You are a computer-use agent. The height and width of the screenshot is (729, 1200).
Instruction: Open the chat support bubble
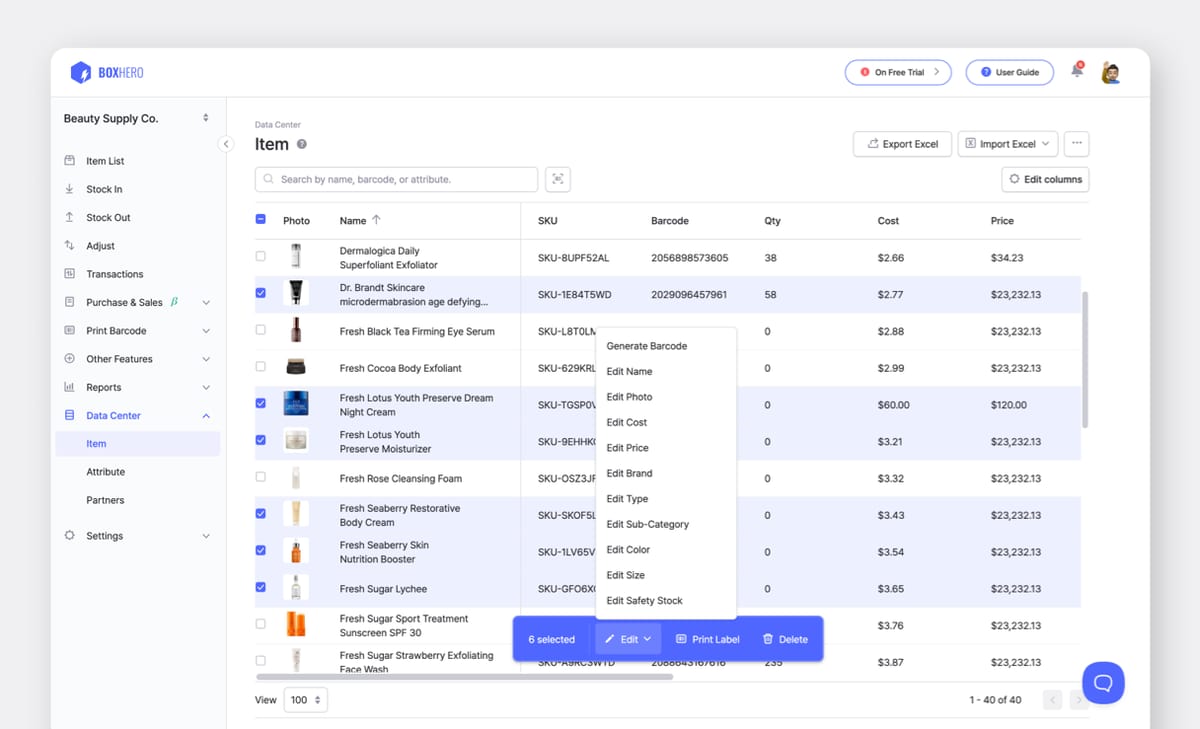click(1103, 682)
